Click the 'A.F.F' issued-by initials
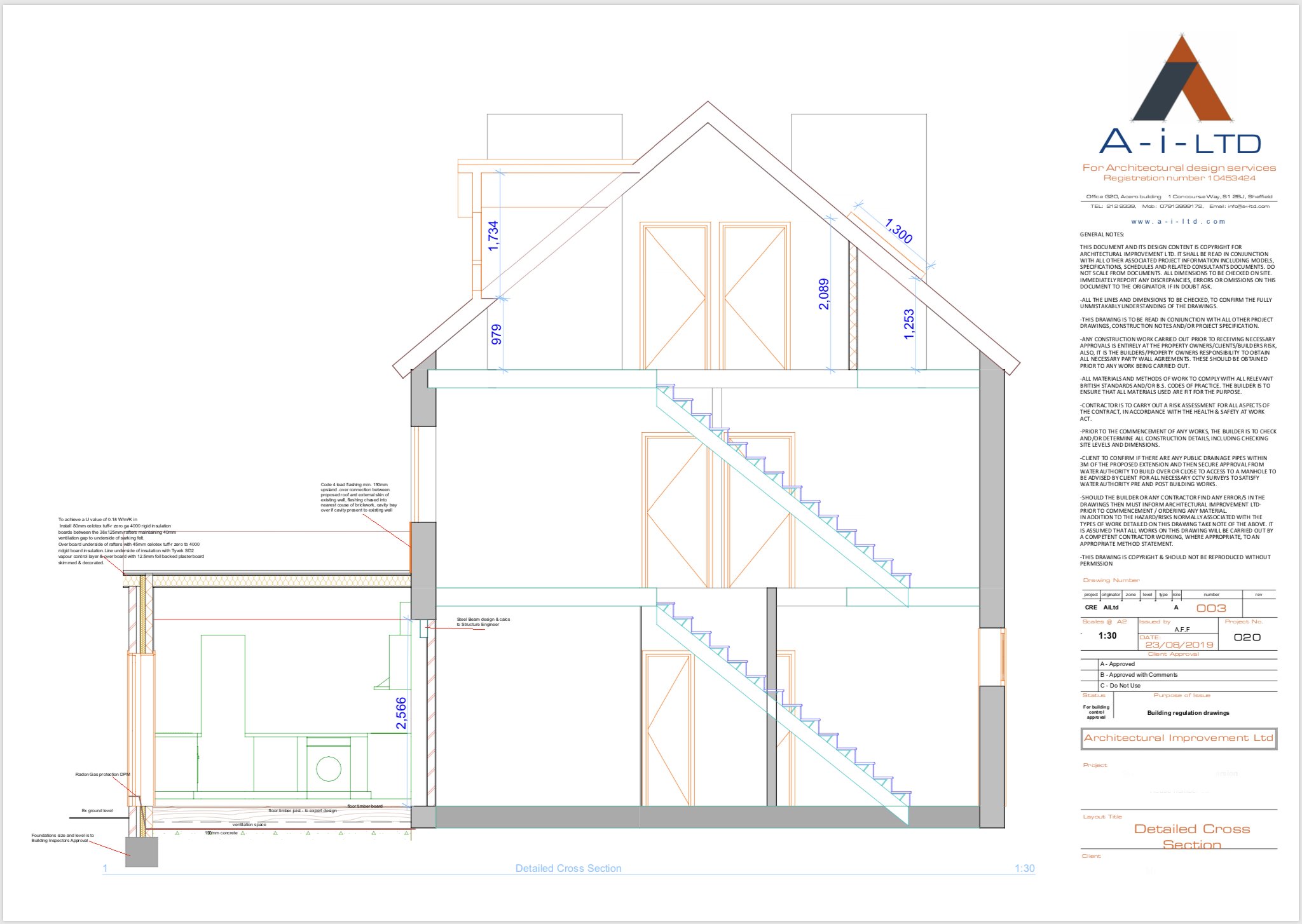Viewport: 1302px width, 924px height. pos(1182,629)
